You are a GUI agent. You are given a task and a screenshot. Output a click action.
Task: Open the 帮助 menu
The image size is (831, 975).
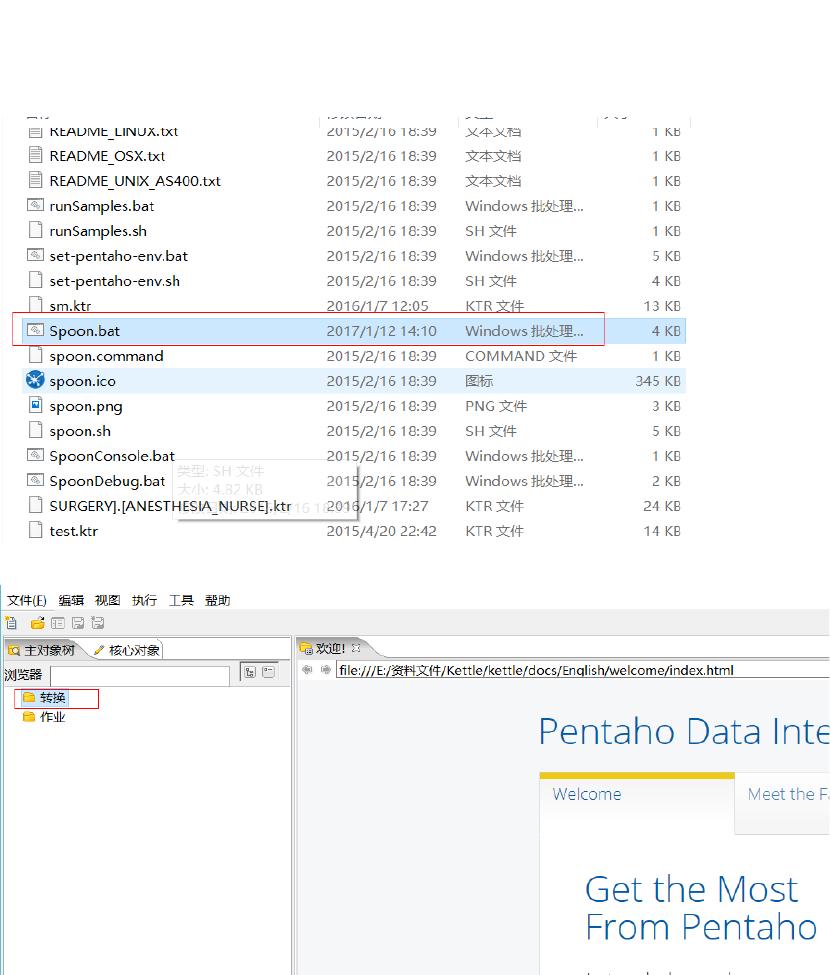click(218, 600)
